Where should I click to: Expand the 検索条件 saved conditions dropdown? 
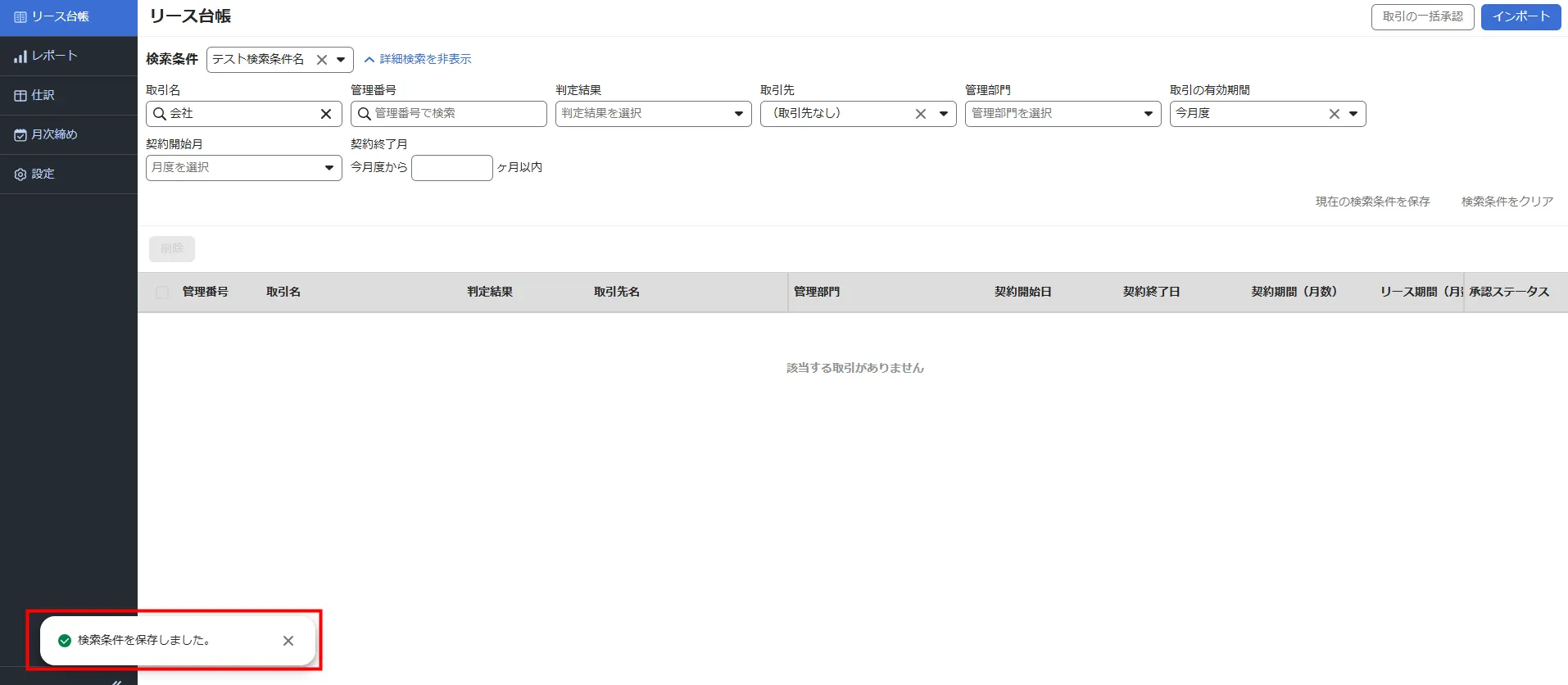coord(341,60)
